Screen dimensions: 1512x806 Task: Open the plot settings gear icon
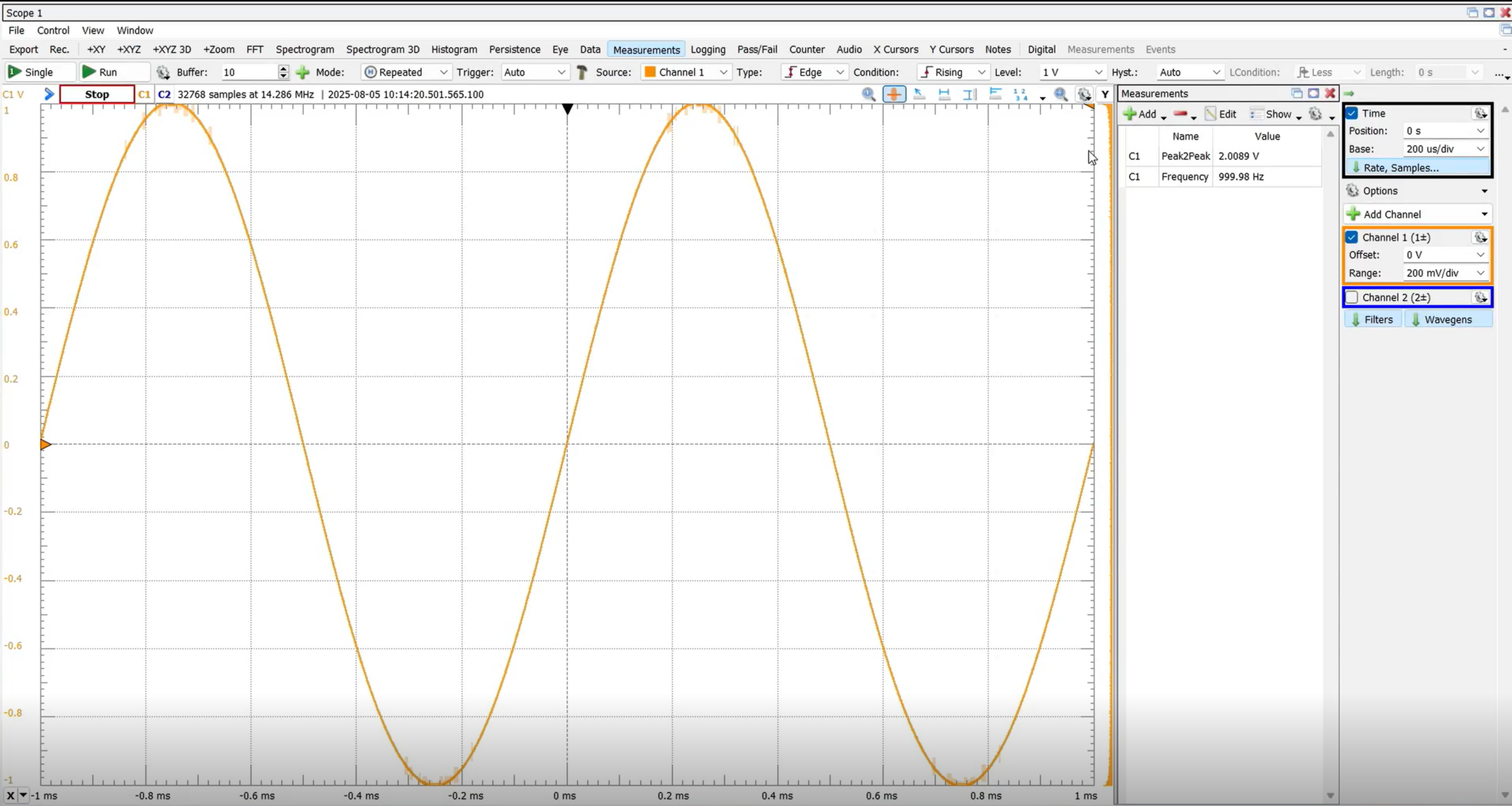coord(1084,94)
